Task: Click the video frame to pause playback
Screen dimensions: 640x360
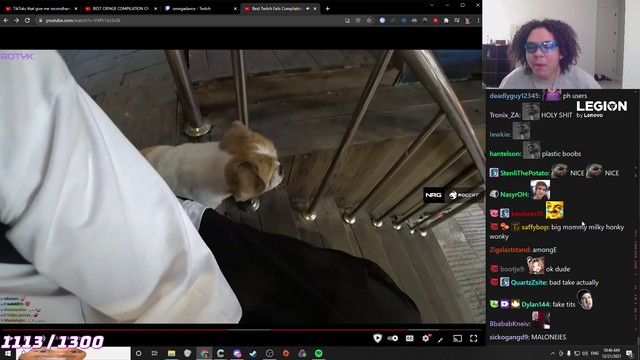Action: click(241, 187)
